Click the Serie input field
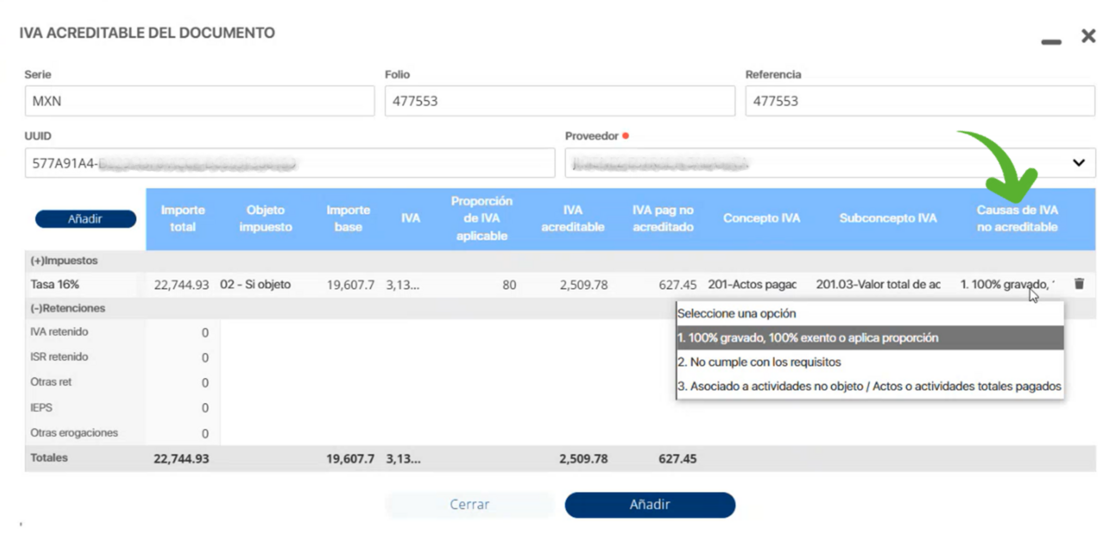This screenshot has width=1100, height=534. (x=199, y=101)
